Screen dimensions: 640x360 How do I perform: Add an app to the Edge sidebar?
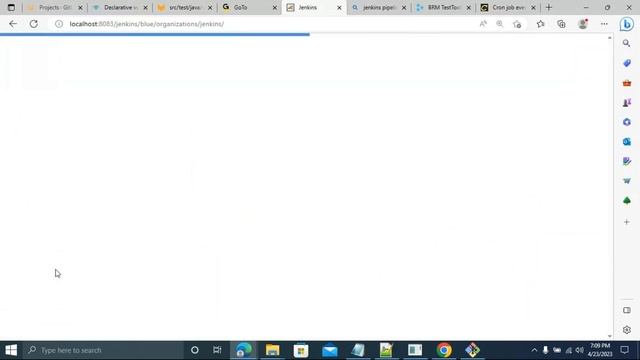click(x=627, y=222)
